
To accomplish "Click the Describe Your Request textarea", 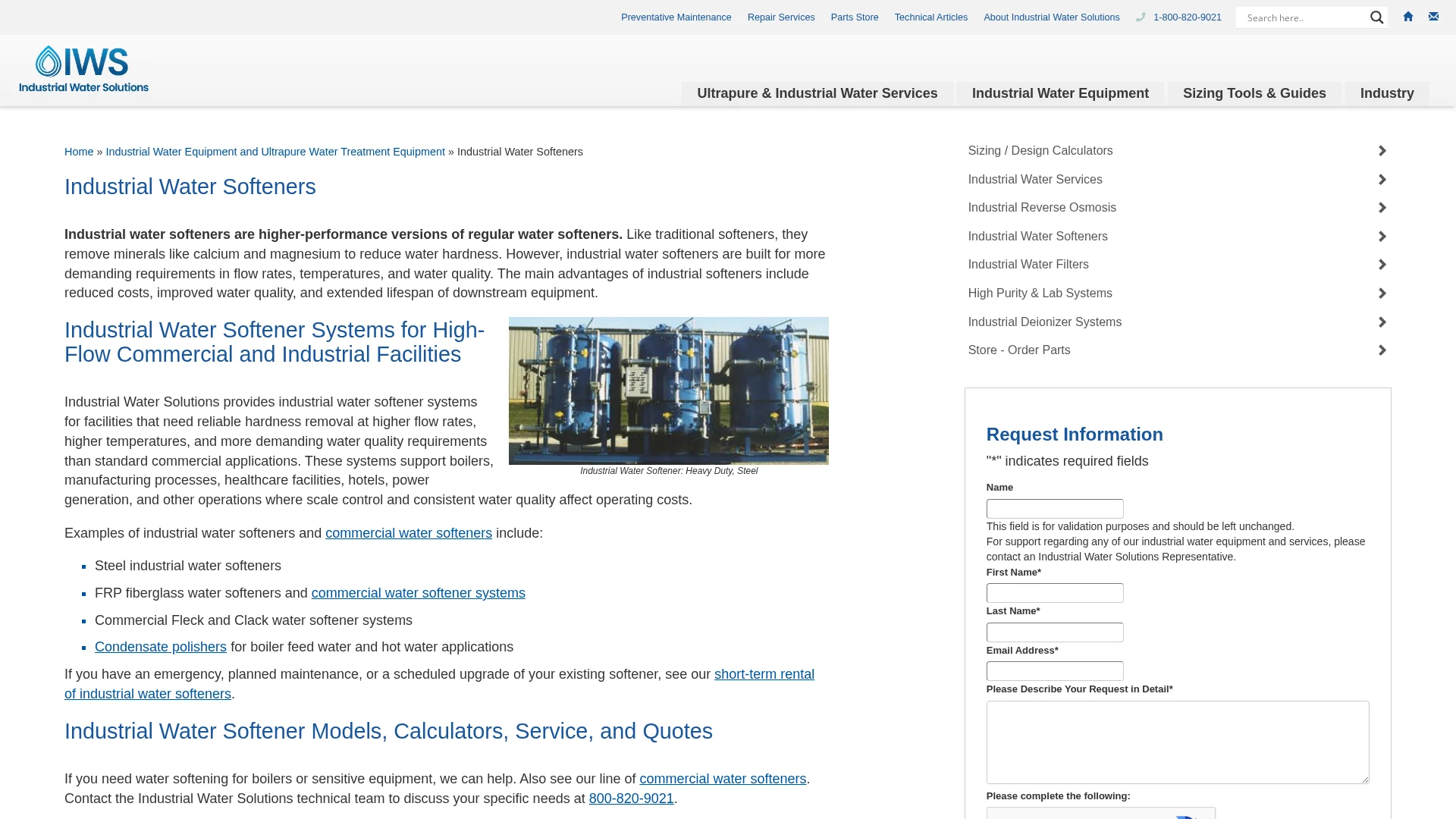I will (x=1178, y=742).
